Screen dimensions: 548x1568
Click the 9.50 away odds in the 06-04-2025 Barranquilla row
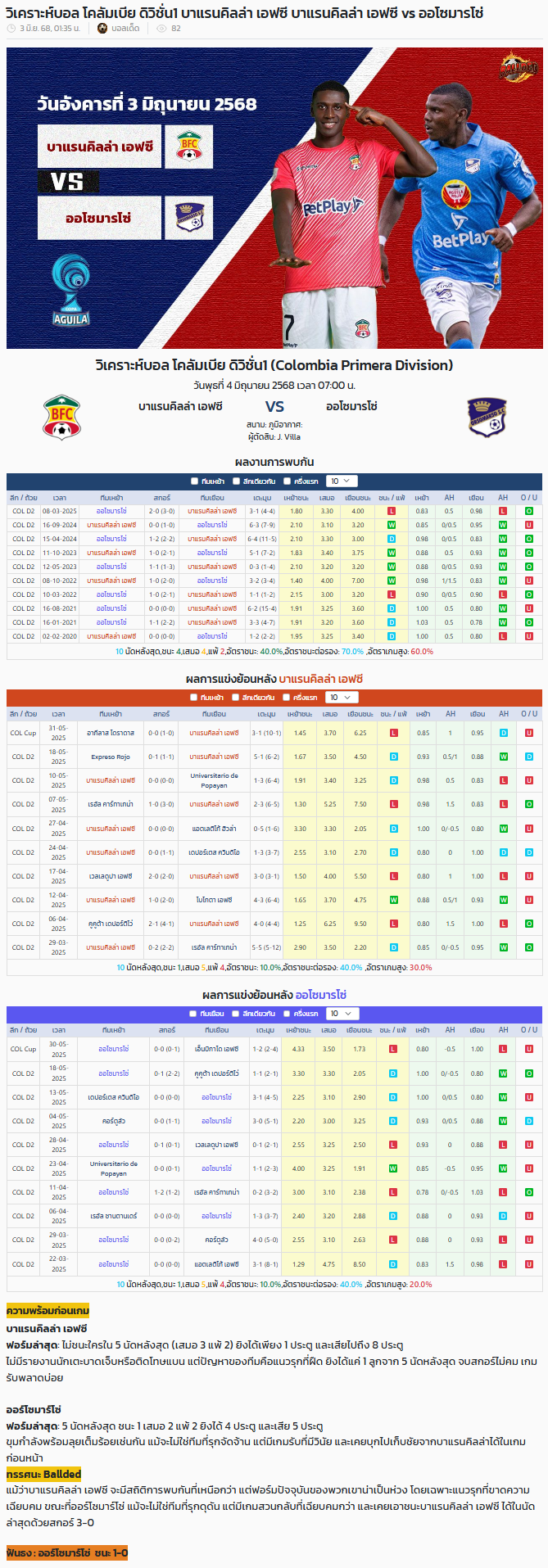pos(360,924)
